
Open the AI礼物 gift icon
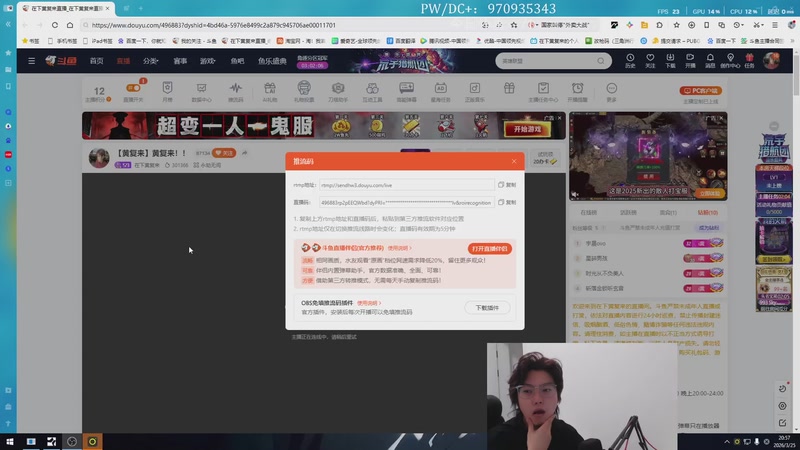tap(269, 91)
